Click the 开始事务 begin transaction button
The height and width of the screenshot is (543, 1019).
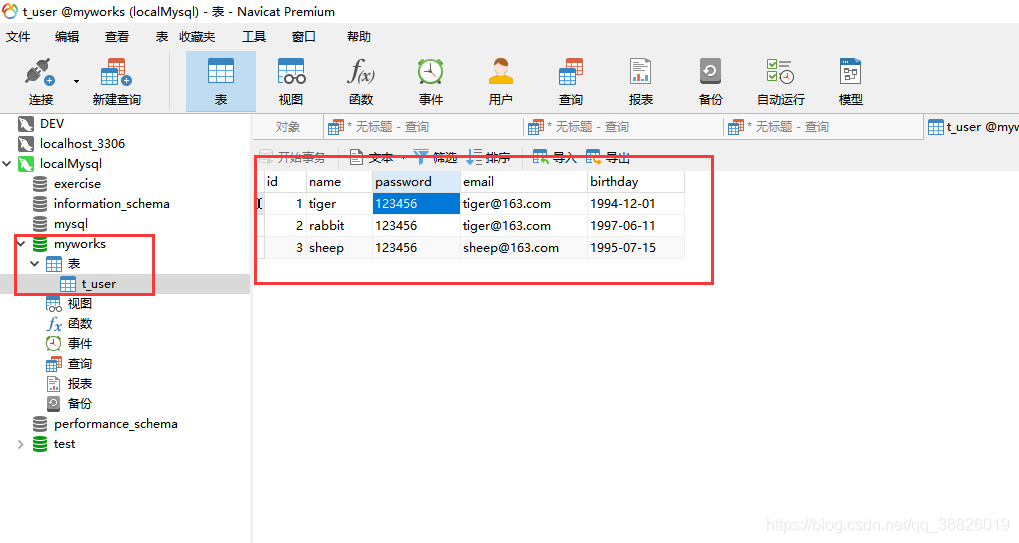(x=292, y=157)
